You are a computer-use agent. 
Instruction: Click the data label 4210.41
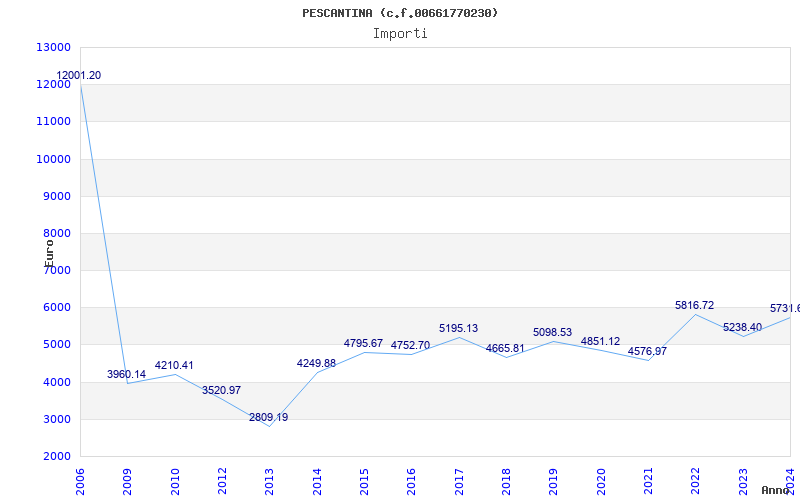174,366
